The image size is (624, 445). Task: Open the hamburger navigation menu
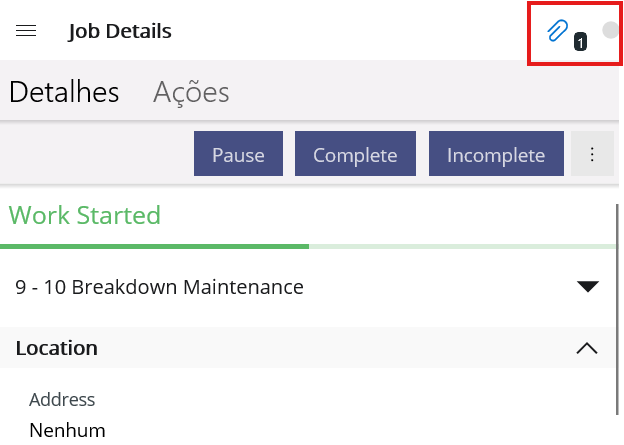click(x=26, y=31)
